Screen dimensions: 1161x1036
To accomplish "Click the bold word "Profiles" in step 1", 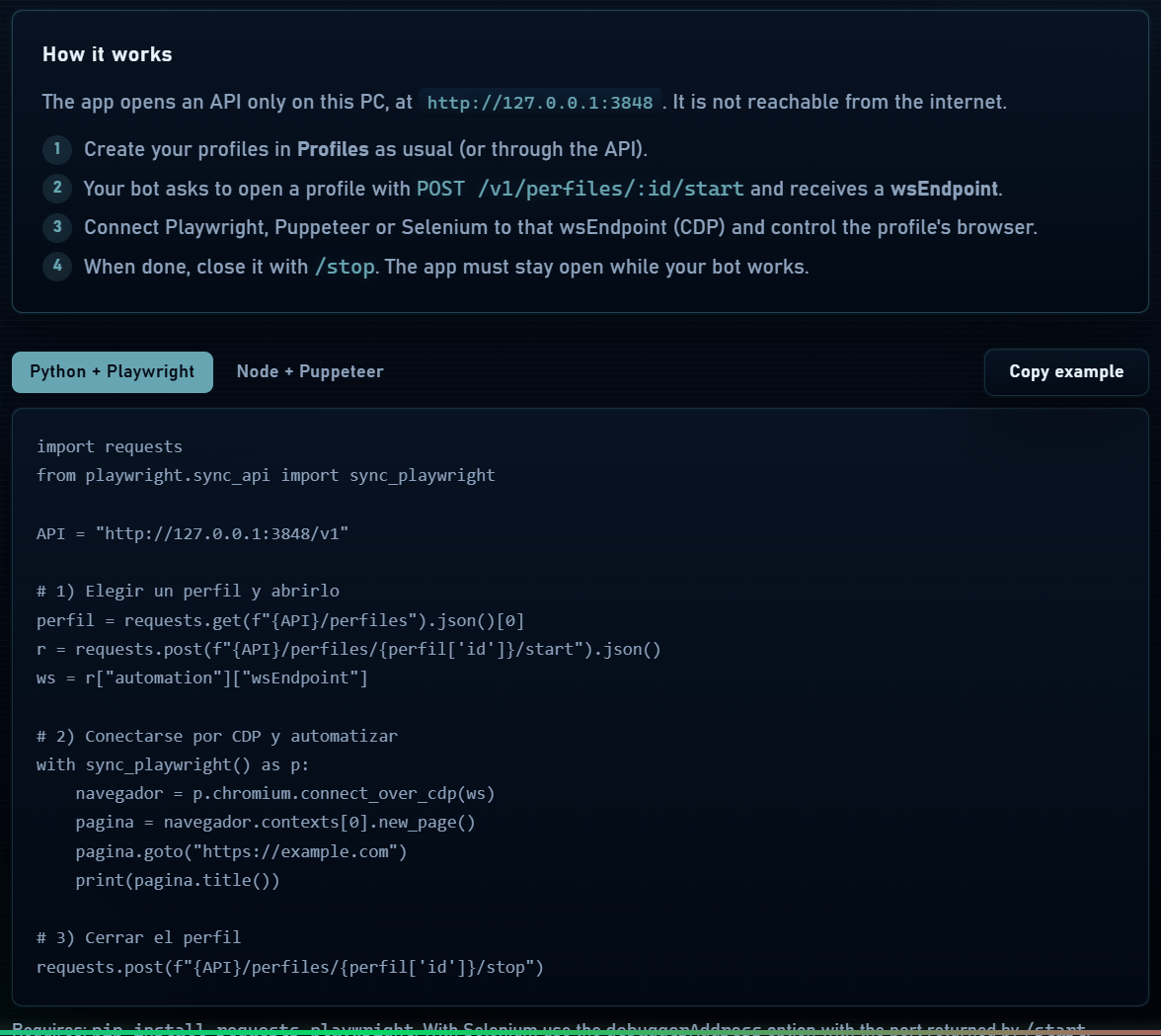I will (x=333, y=149).
